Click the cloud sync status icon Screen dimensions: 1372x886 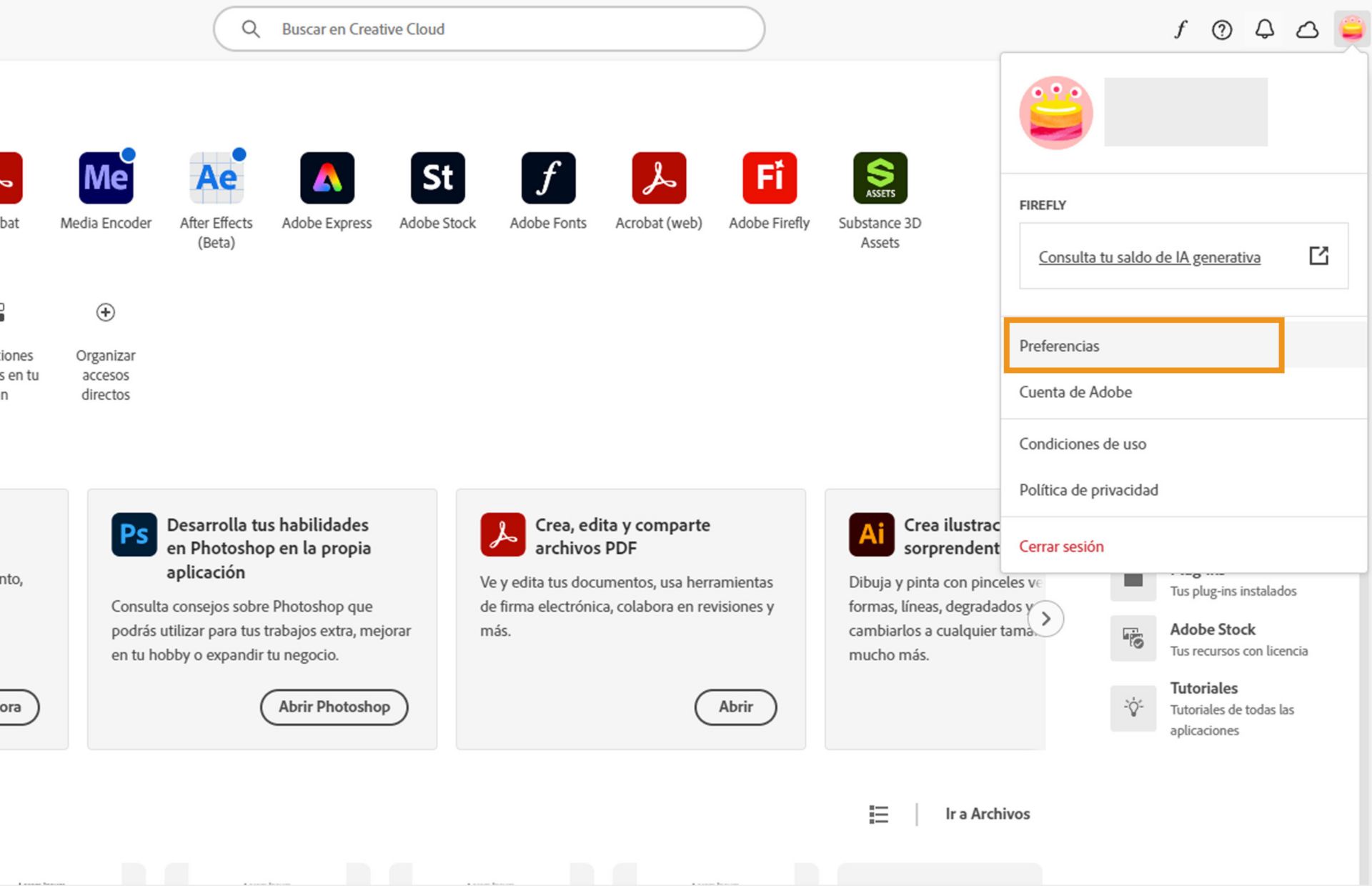pos(1307,29)
